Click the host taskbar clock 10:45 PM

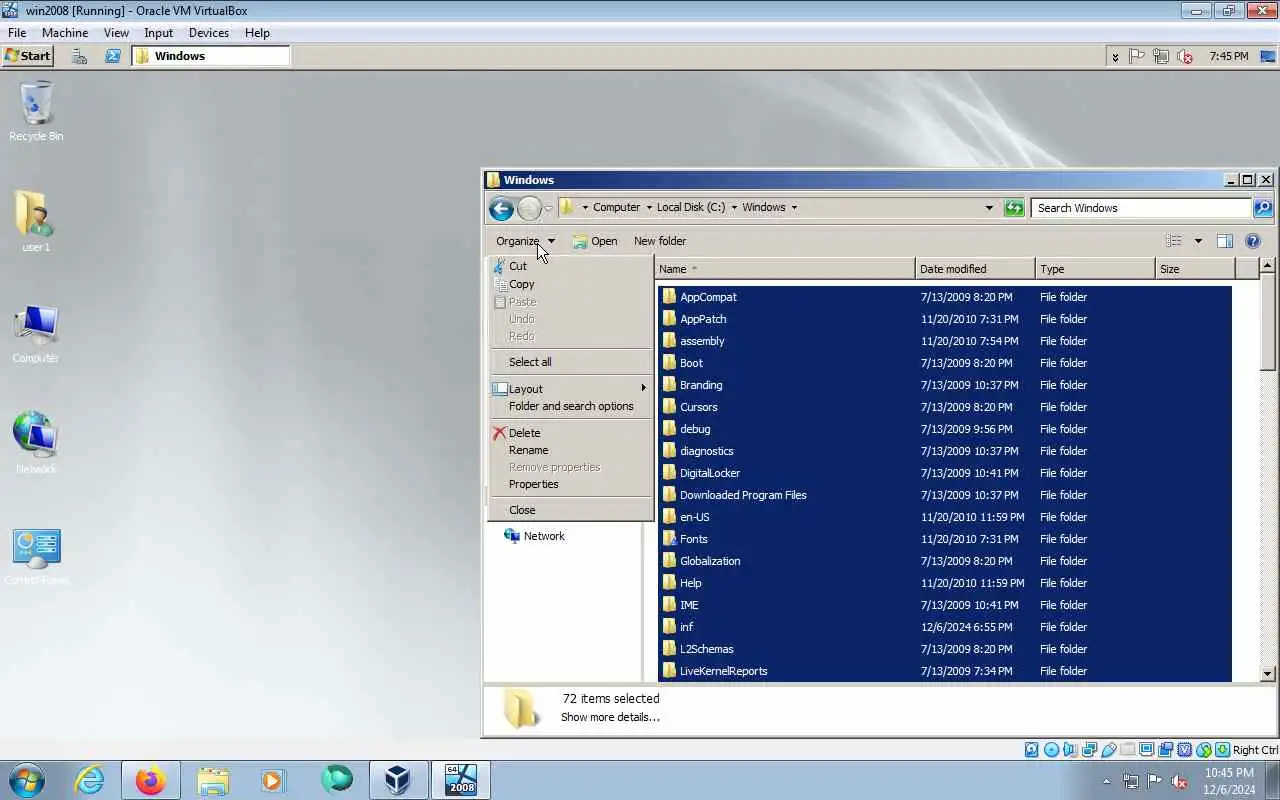point(1229,773)
